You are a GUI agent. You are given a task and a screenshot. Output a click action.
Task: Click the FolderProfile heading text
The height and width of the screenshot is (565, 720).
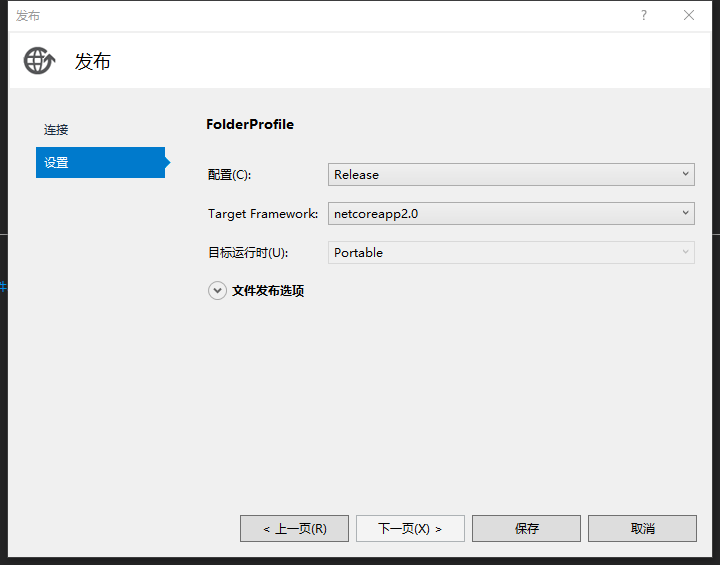point(250,124)
